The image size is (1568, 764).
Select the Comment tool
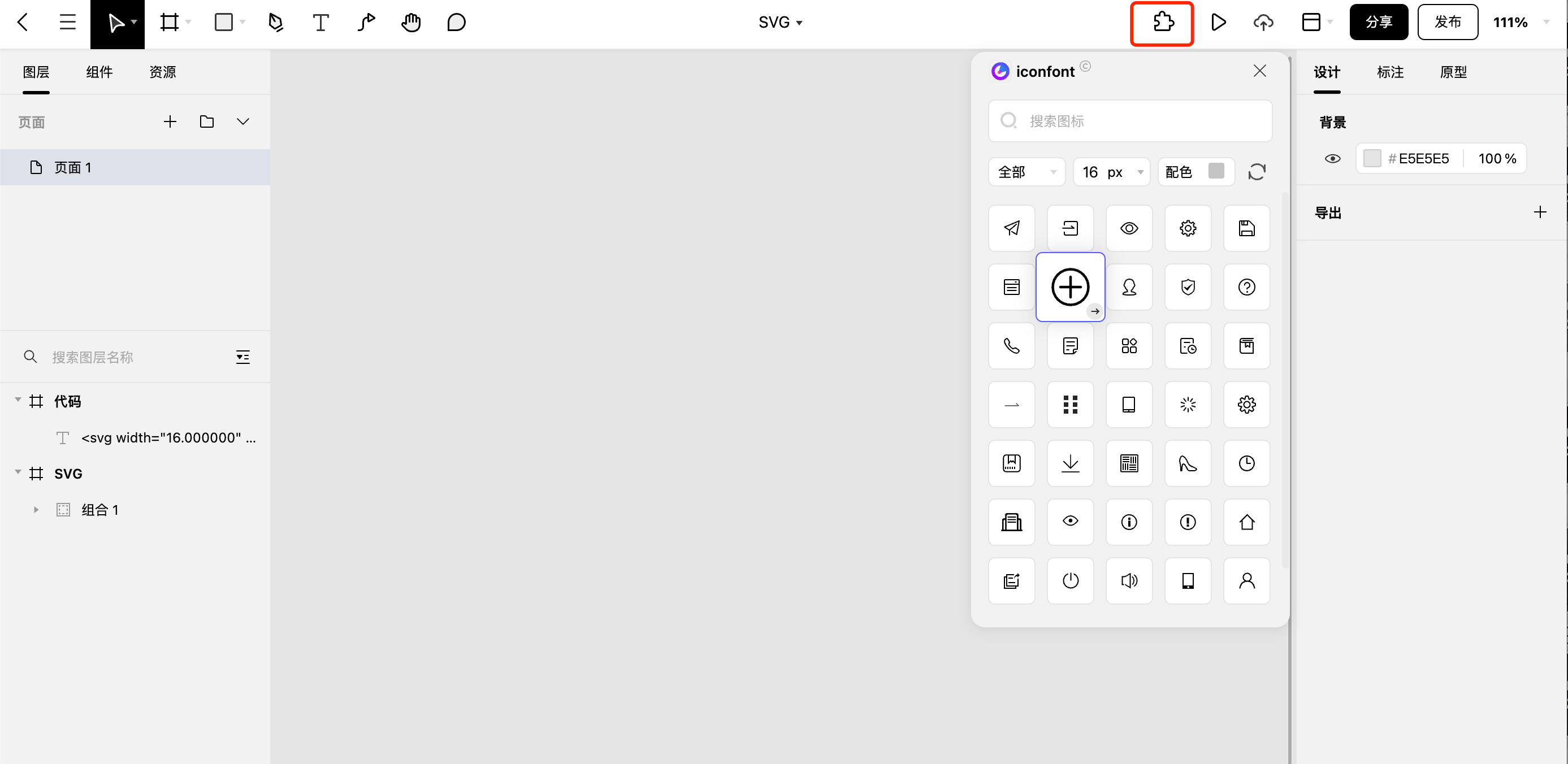[x=456, y=23]
